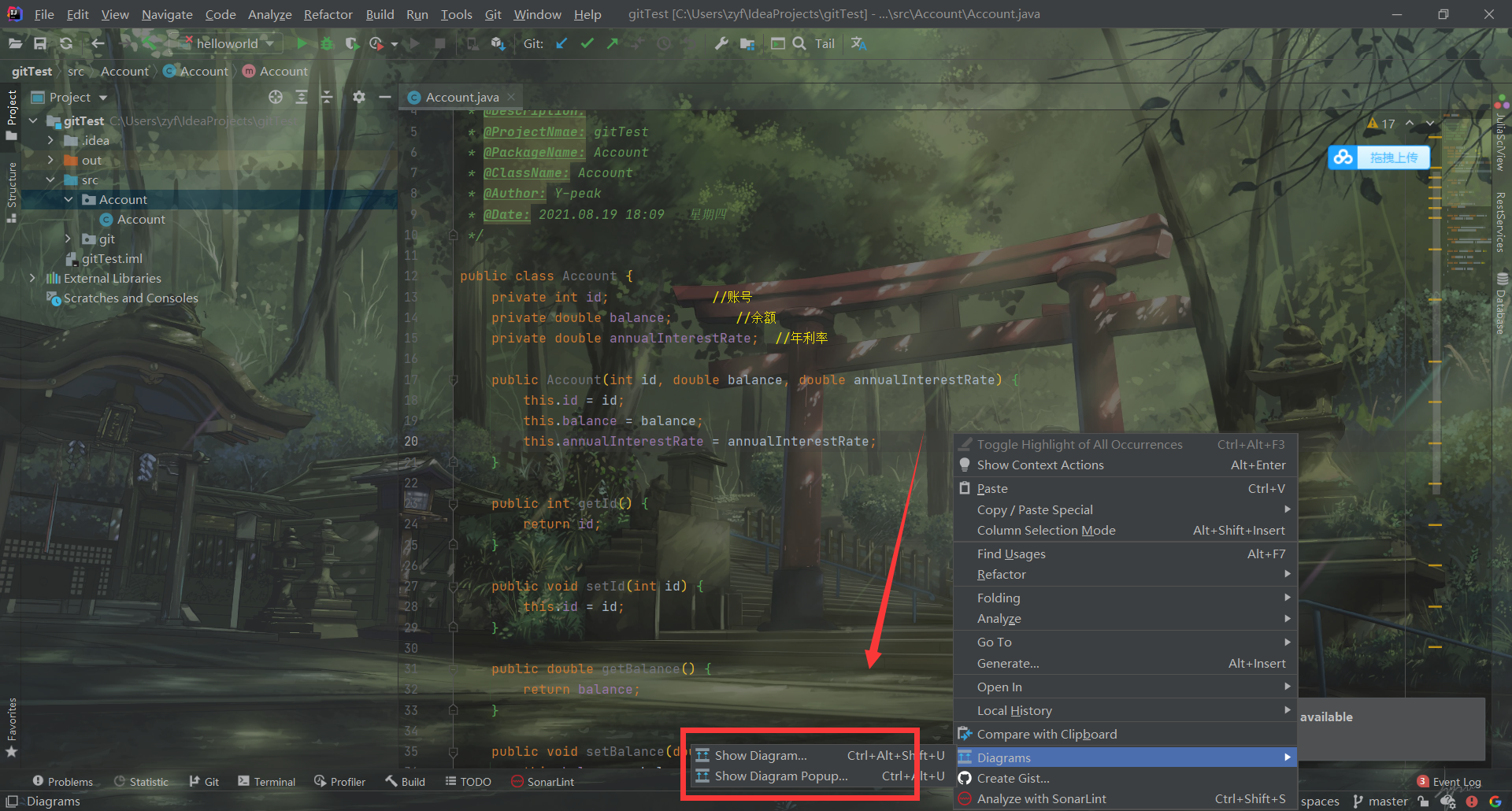The width and height of the screenshot is (1512, 811).
Task: Expand the .idea folder node
Action: click(x=51, y=140)
